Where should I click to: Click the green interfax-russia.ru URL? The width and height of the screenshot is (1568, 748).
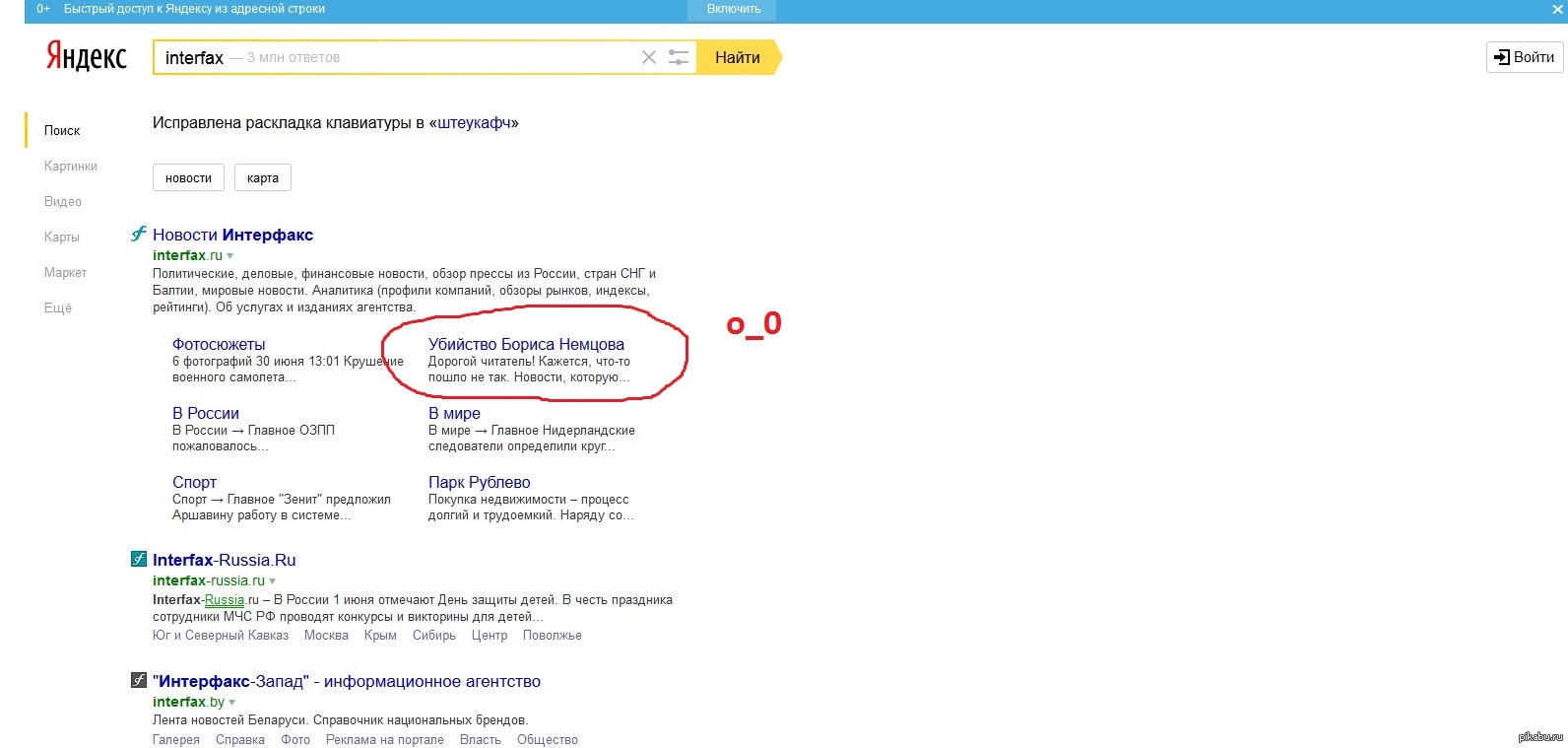click(209, 580)
